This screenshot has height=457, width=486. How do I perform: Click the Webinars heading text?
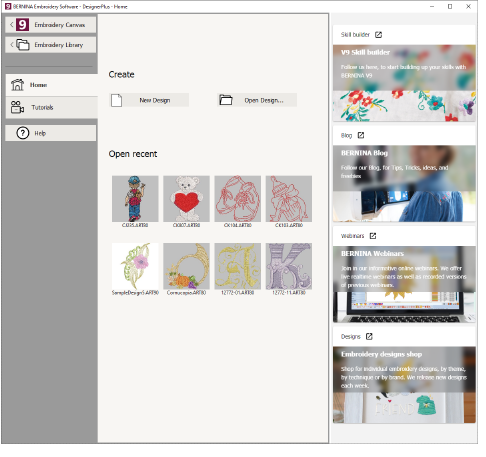pyautogui.click(x=352, y=236)
